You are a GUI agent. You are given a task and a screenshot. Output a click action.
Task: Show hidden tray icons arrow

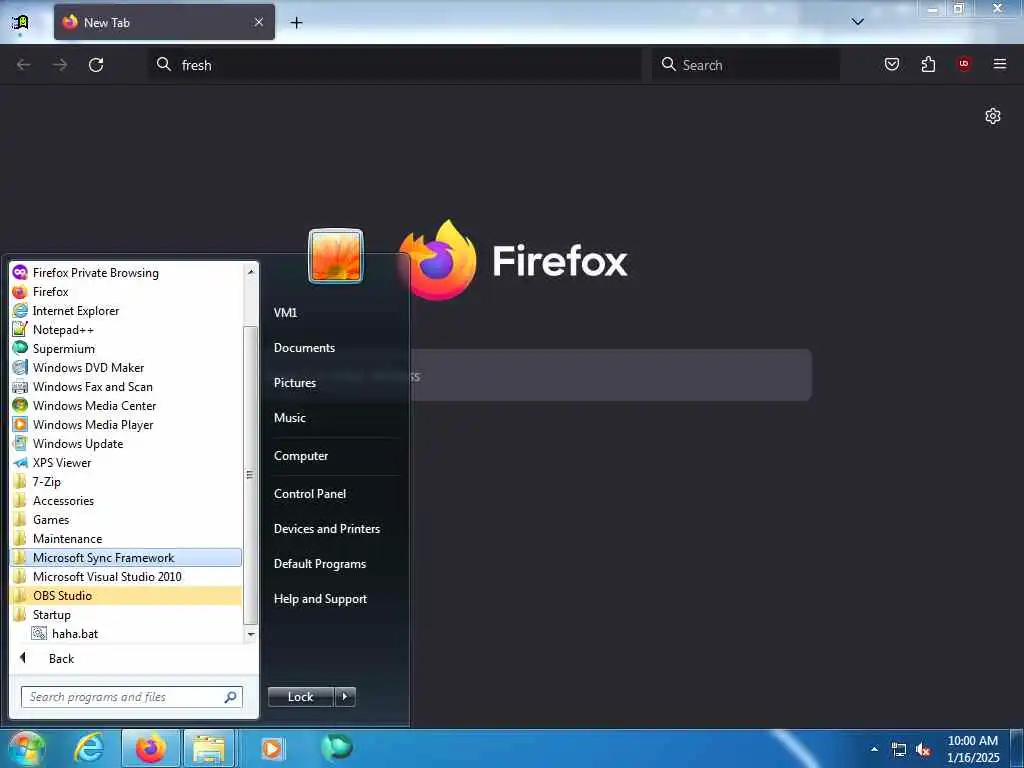click(x=874, y=749)
